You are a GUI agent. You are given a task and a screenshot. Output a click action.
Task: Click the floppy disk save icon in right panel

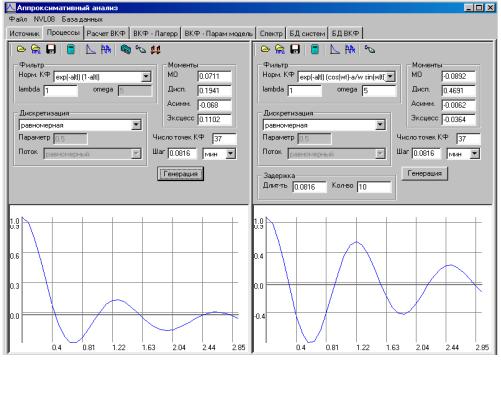coord(295,49)
